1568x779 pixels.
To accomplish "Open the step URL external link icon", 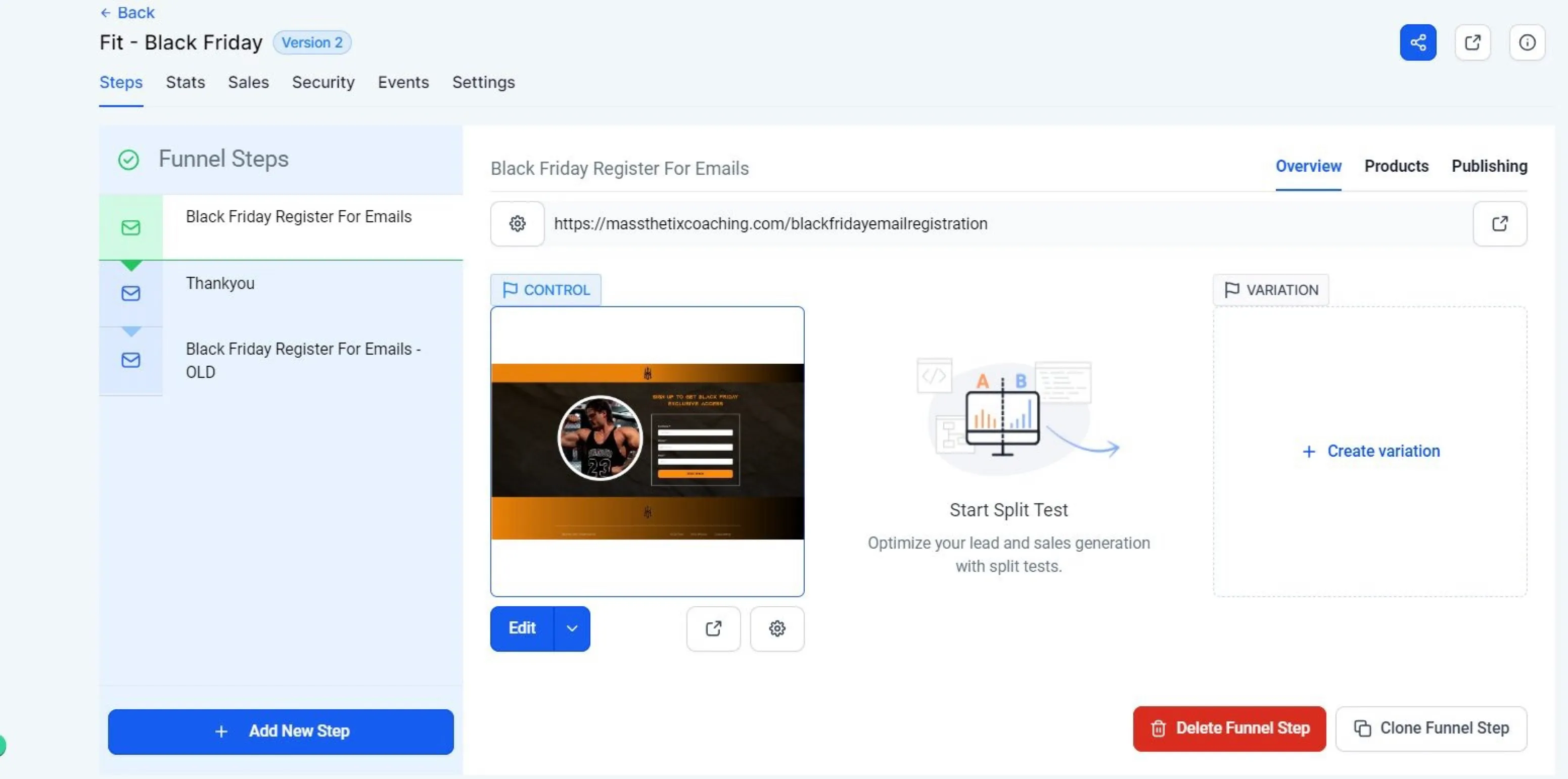I will pyautogui.click(x=1500, y=224).
